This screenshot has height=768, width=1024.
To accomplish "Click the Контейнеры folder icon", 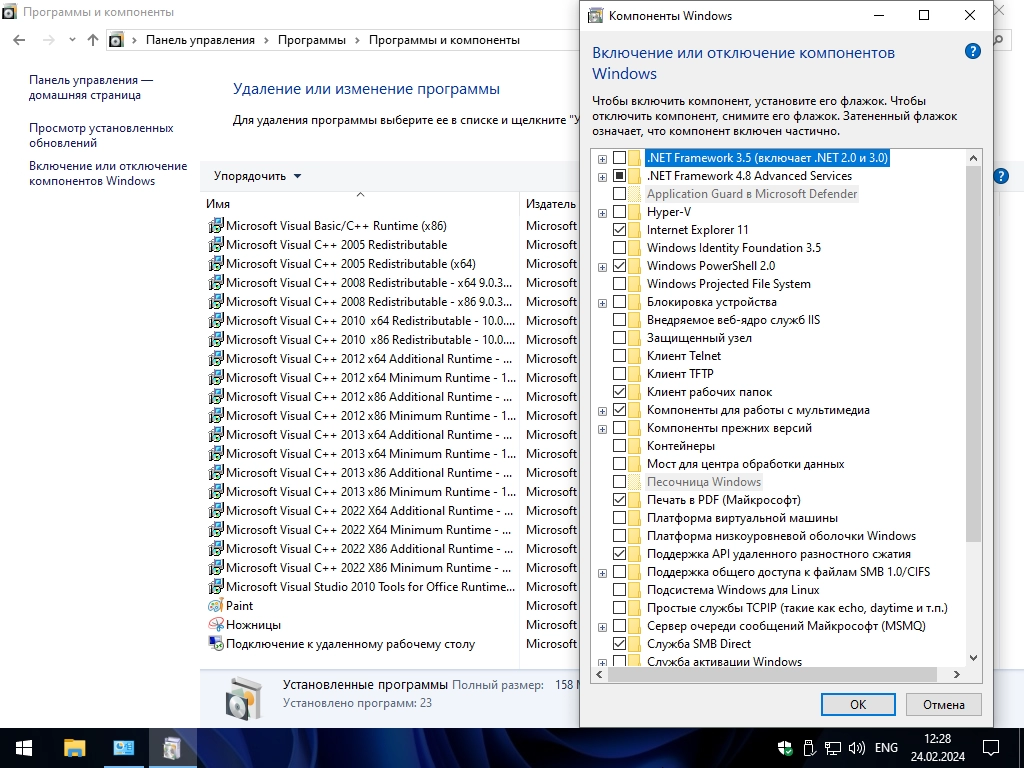I will (x=634, y=446).
